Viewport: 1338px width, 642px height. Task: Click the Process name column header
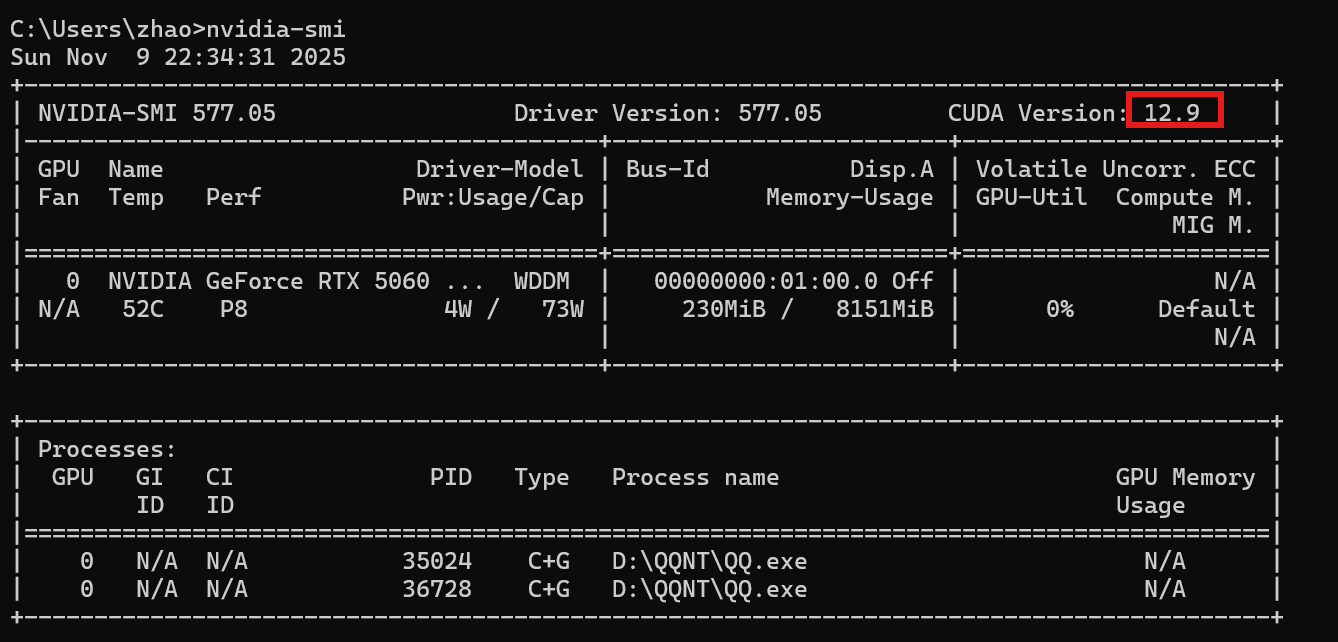[696, 477]
